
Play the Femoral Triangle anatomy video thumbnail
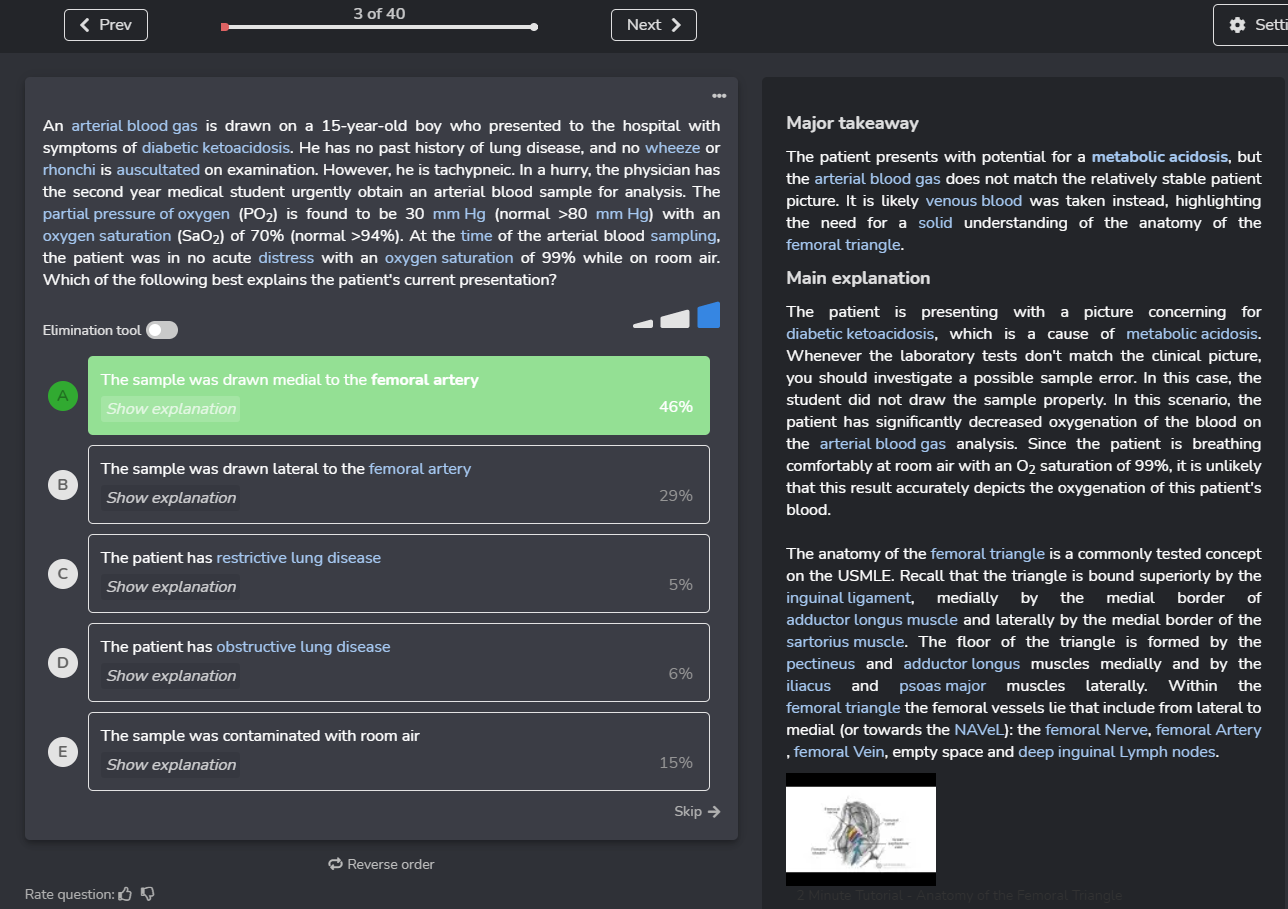pyautogui.click(x=861, y=829)
